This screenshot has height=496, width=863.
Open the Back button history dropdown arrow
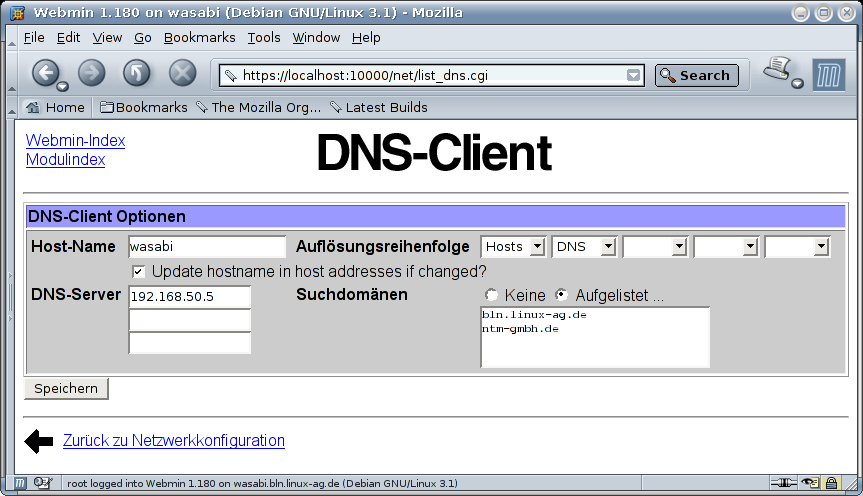pos(63,86)
